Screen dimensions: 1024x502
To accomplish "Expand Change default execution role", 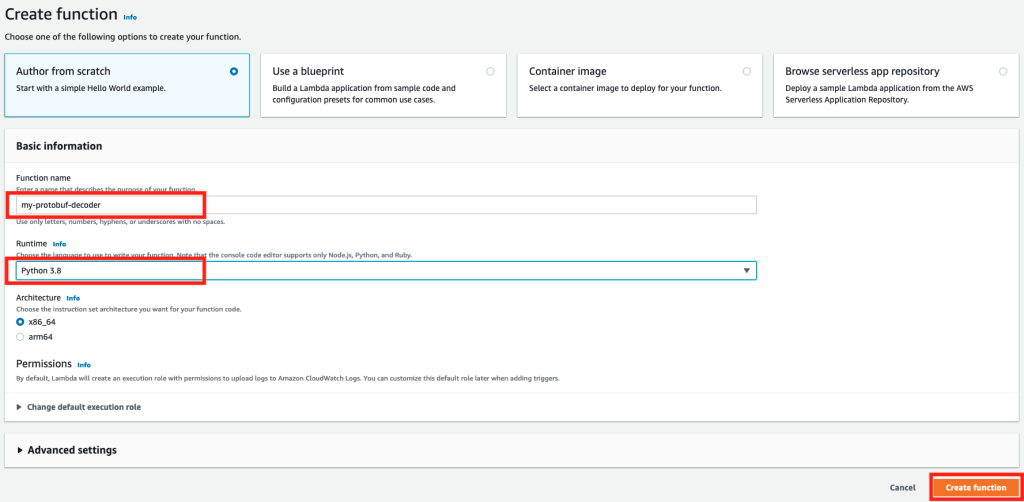I will point(21,407).
